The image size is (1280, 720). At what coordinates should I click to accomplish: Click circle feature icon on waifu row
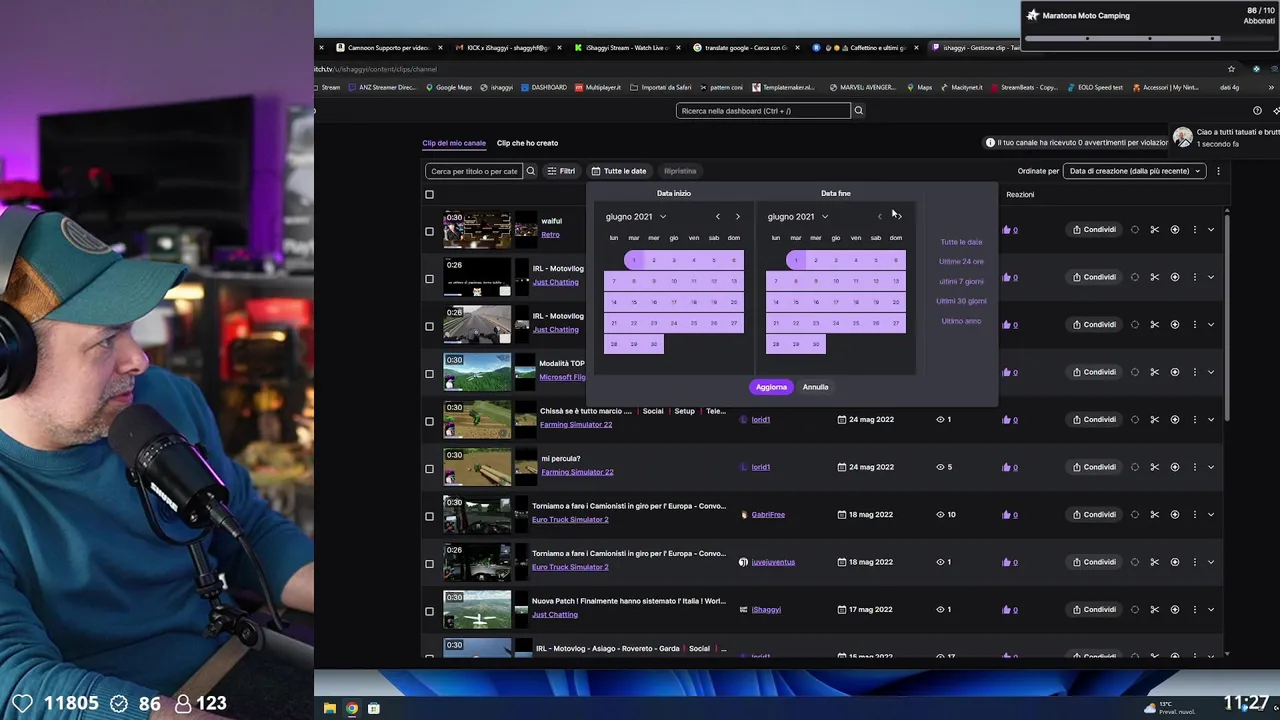1134,229
